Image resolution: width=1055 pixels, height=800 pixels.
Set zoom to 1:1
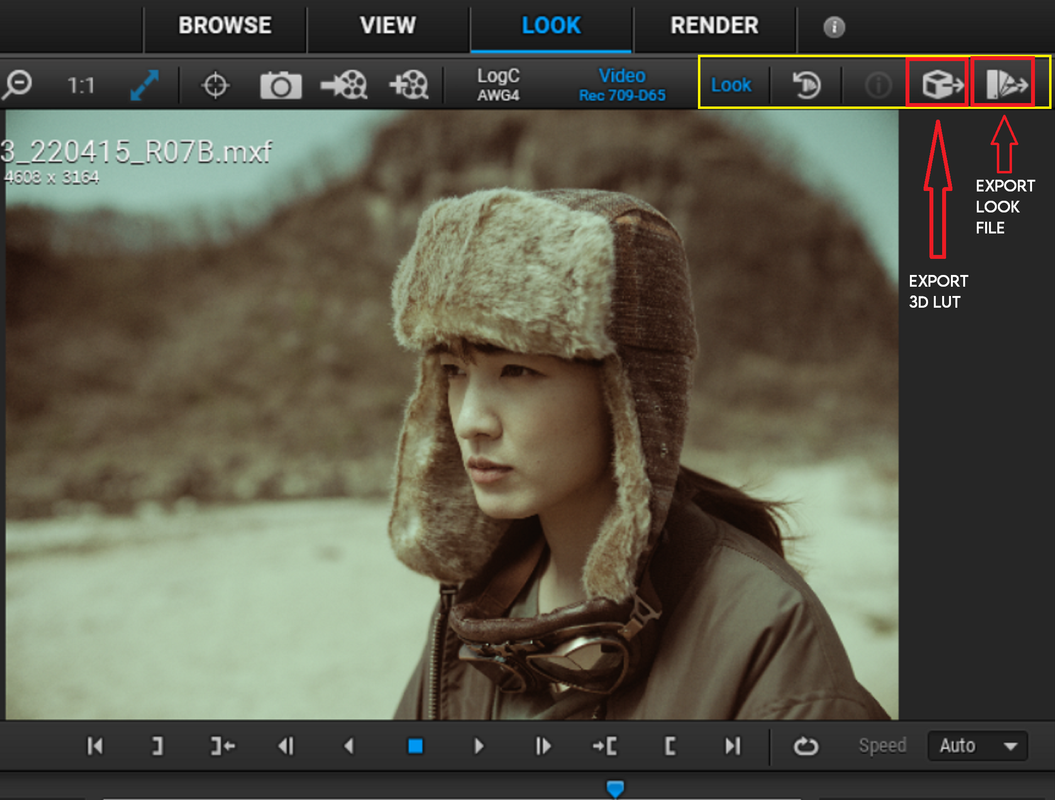[x=81, y=85]
